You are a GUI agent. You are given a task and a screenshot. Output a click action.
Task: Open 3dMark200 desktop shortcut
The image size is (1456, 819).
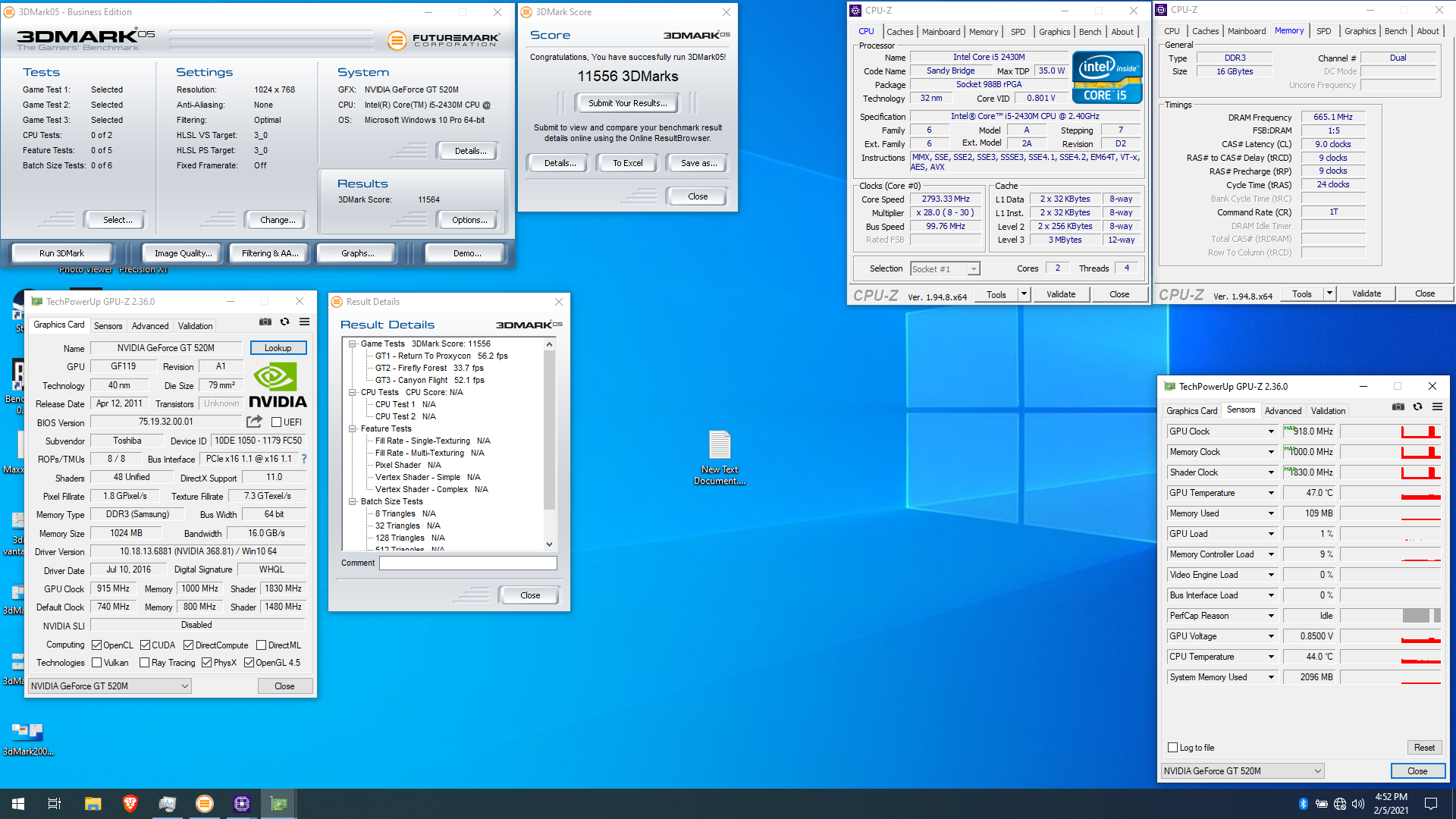(x=28, y=739)
